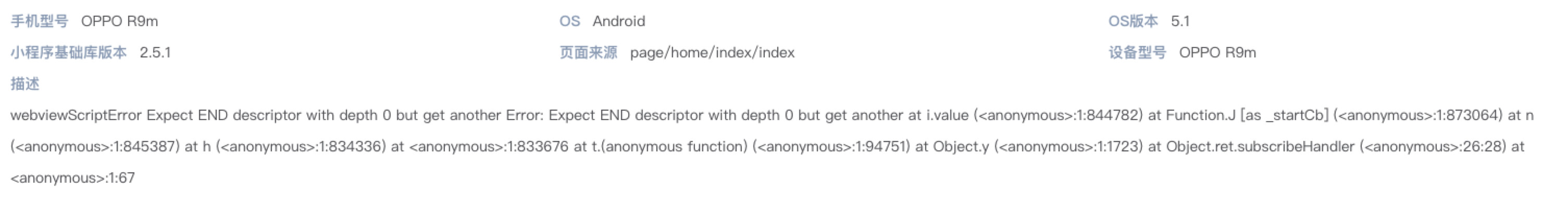Image resolution: width=1568 pixels, height=213 pixels.
Task: Click the 手机型号 label
Action: tap(40, 21)
